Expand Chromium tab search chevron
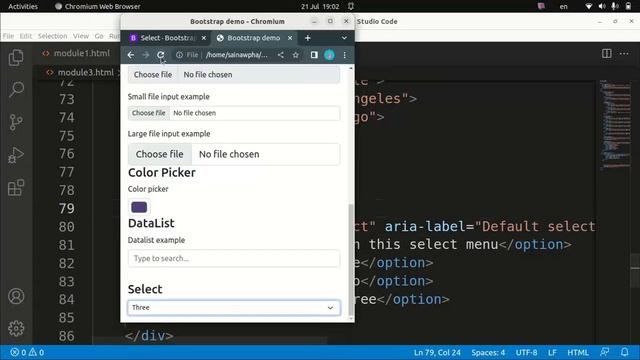This screenshot has height=360, width=640. coord(344,38)
